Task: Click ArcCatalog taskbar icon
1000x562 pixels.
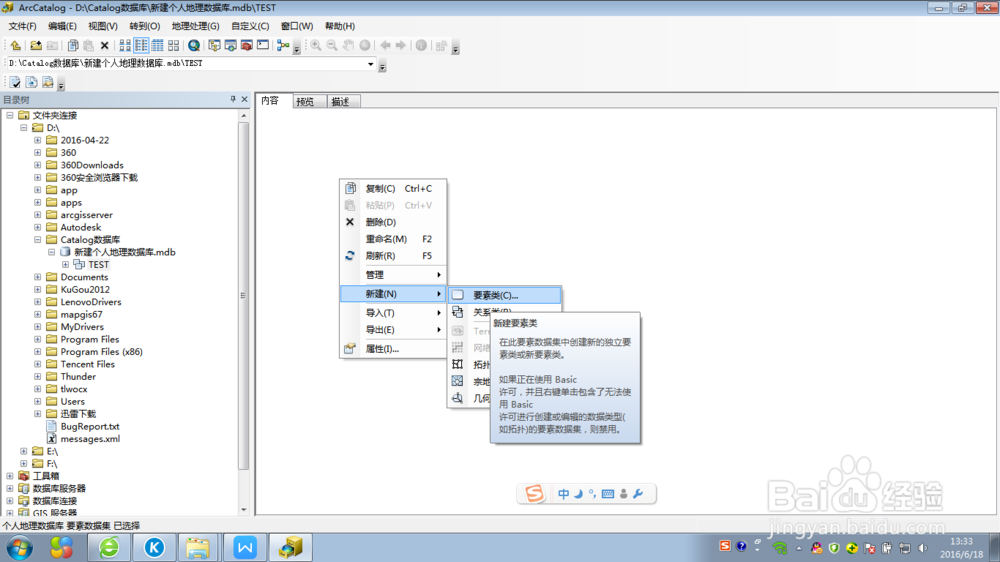Action: (x=291, y=548)
